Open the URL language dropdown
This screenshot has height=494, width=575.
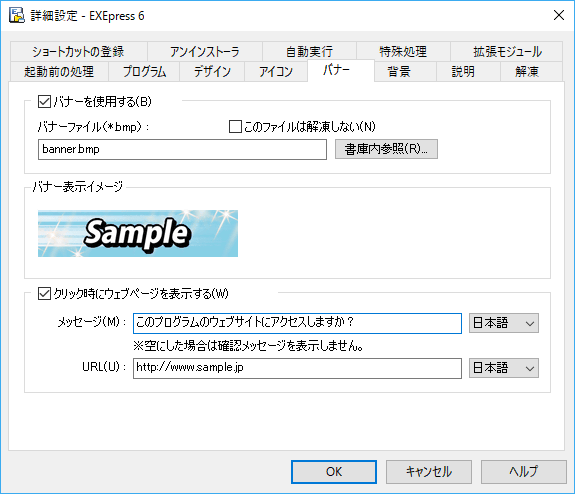[x=503, y=368]
